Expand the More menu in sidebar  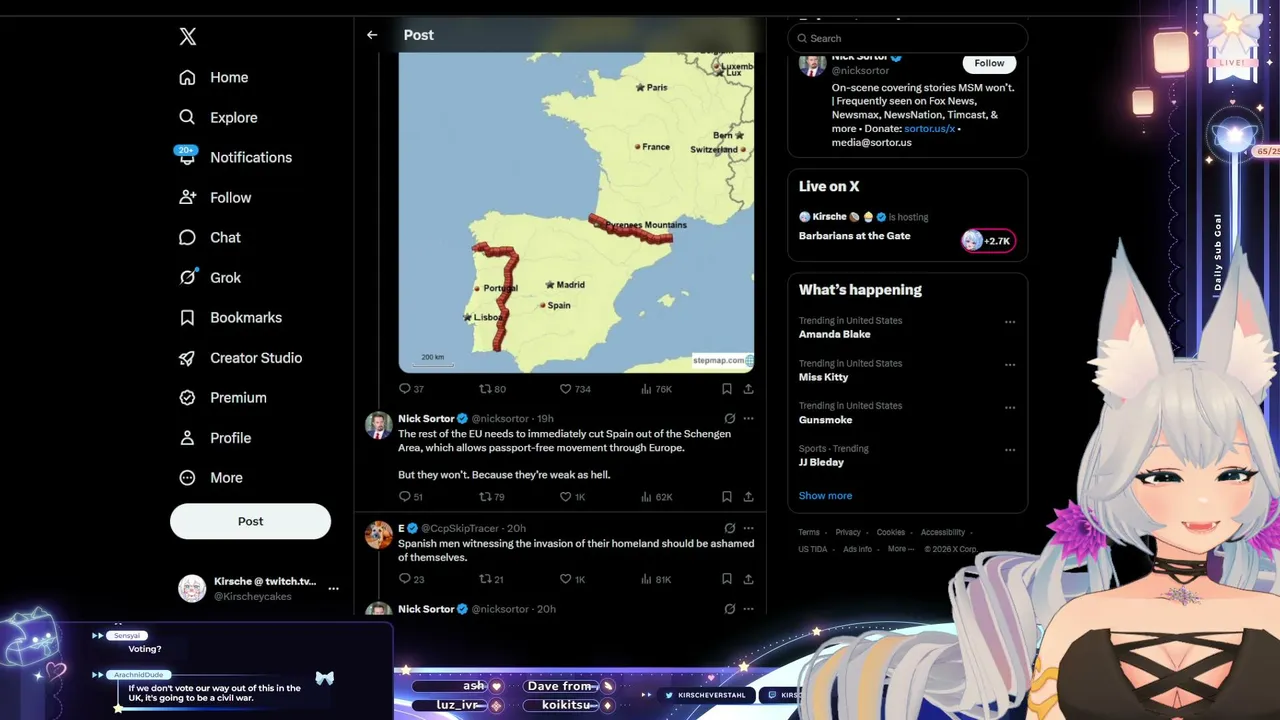coord(211,478)
